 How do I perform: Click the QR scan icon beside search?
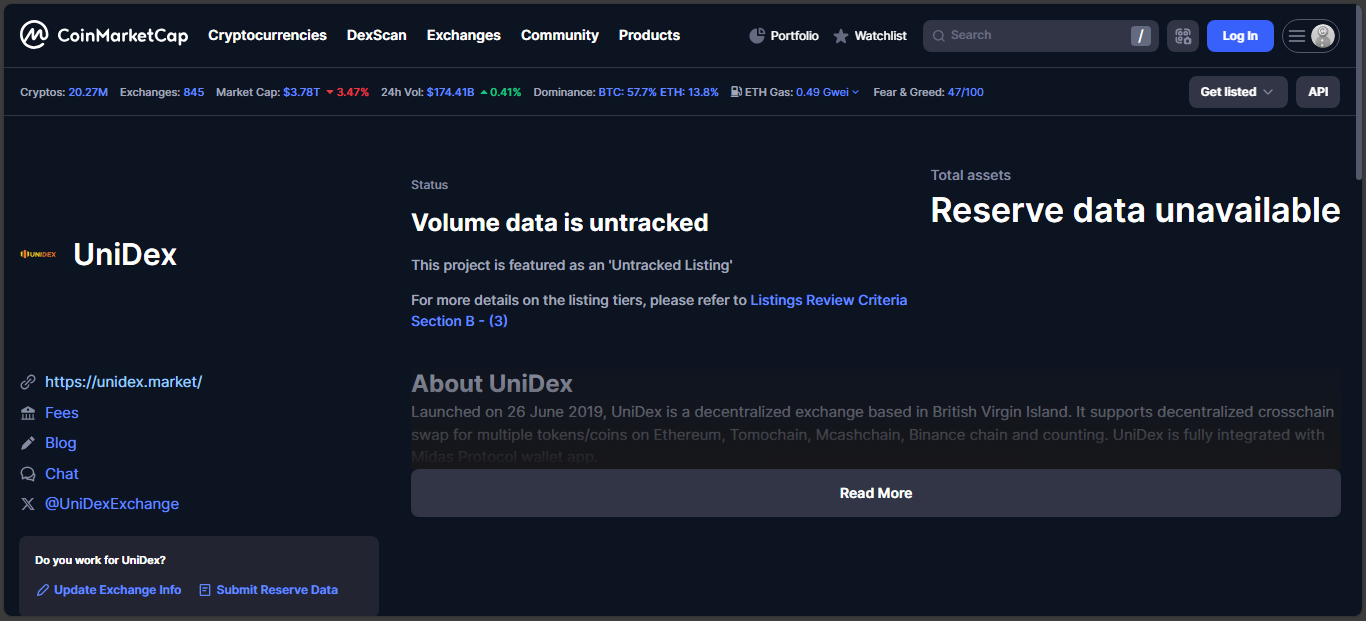1183,36
